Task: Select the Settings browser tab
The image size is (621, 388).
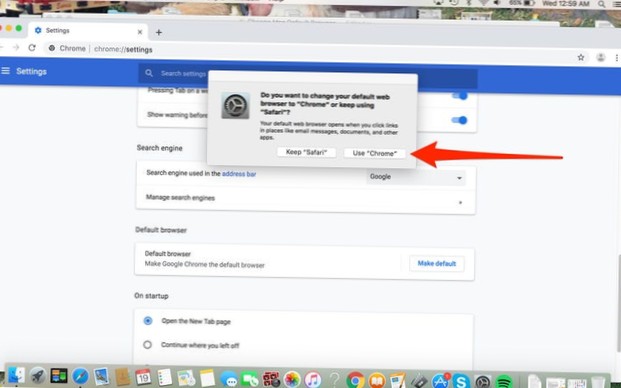Action: [88, 31]
